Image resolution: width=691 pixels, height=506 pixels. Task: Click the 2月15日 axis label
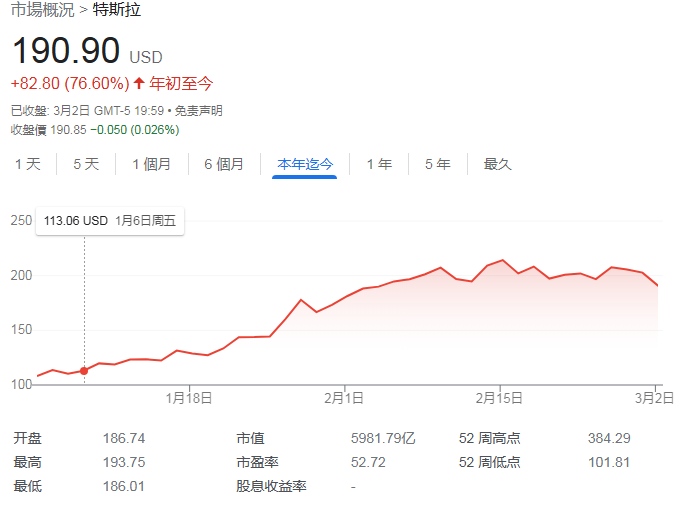499,398
